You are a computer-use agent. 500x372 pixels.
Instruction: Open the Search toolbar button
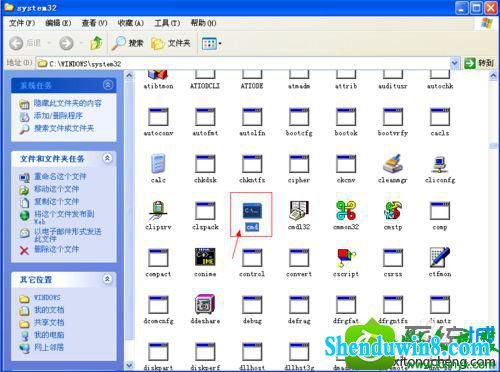click(128, 43)
